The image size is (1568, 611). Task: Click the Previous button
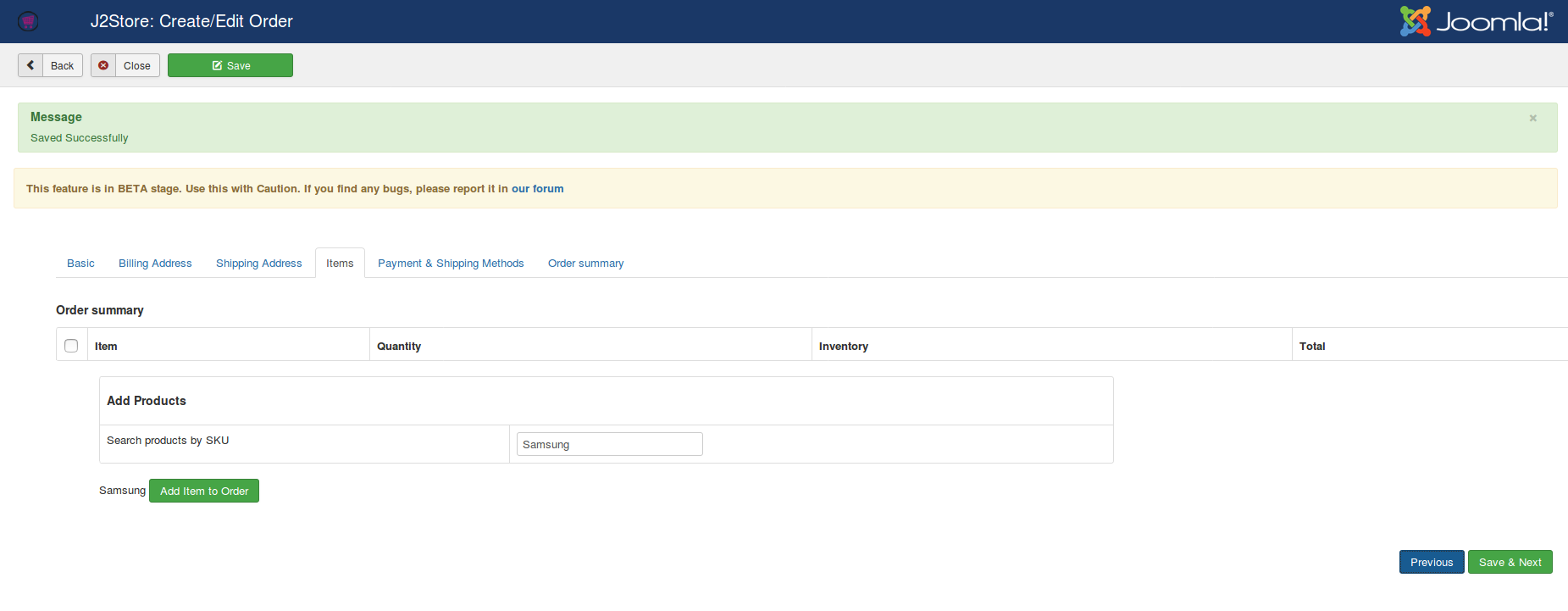(x=1431, y=562)
